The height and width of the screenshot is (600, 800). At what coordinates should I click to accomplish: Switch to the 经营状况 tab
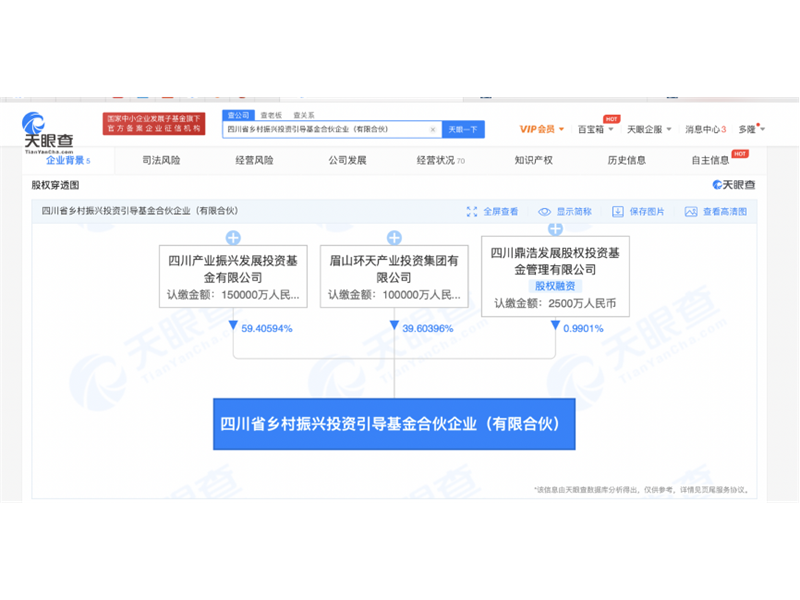click(x=440, y=160)
